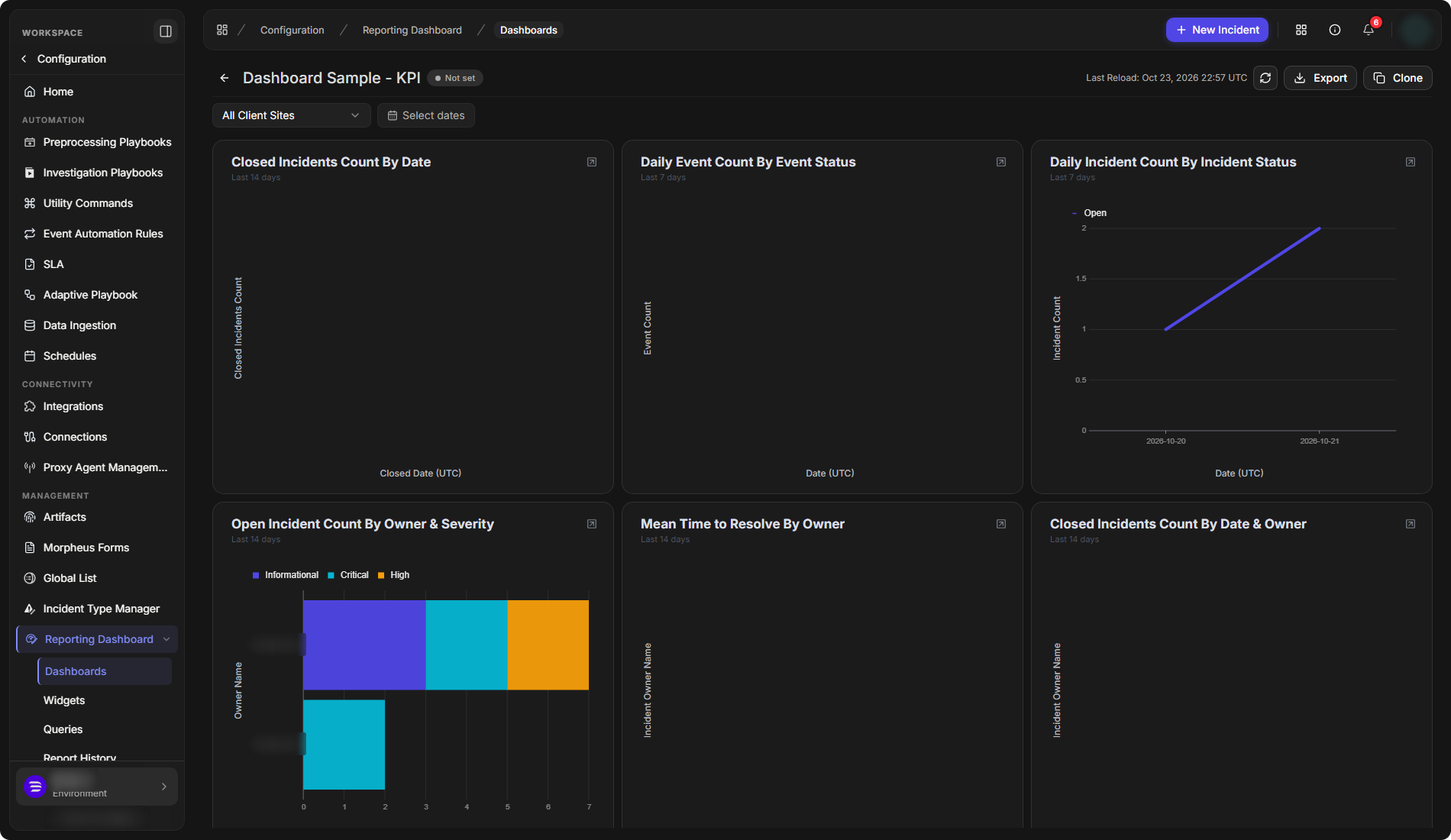Open the user avatar menu
Screen dimensions: 1451x840
click(x=1417, y=30)
